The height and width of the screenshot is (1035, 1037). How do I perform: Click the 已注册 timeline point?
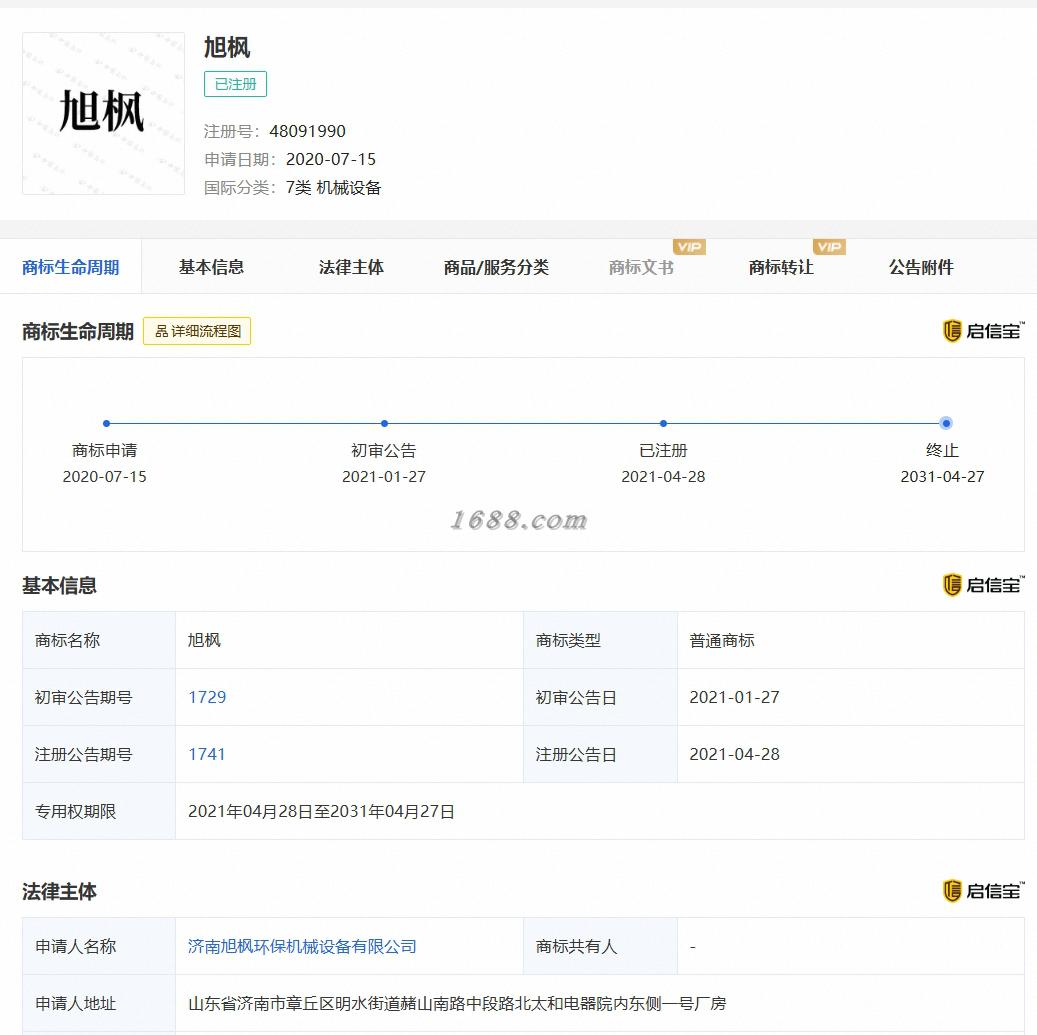point(663,423)
